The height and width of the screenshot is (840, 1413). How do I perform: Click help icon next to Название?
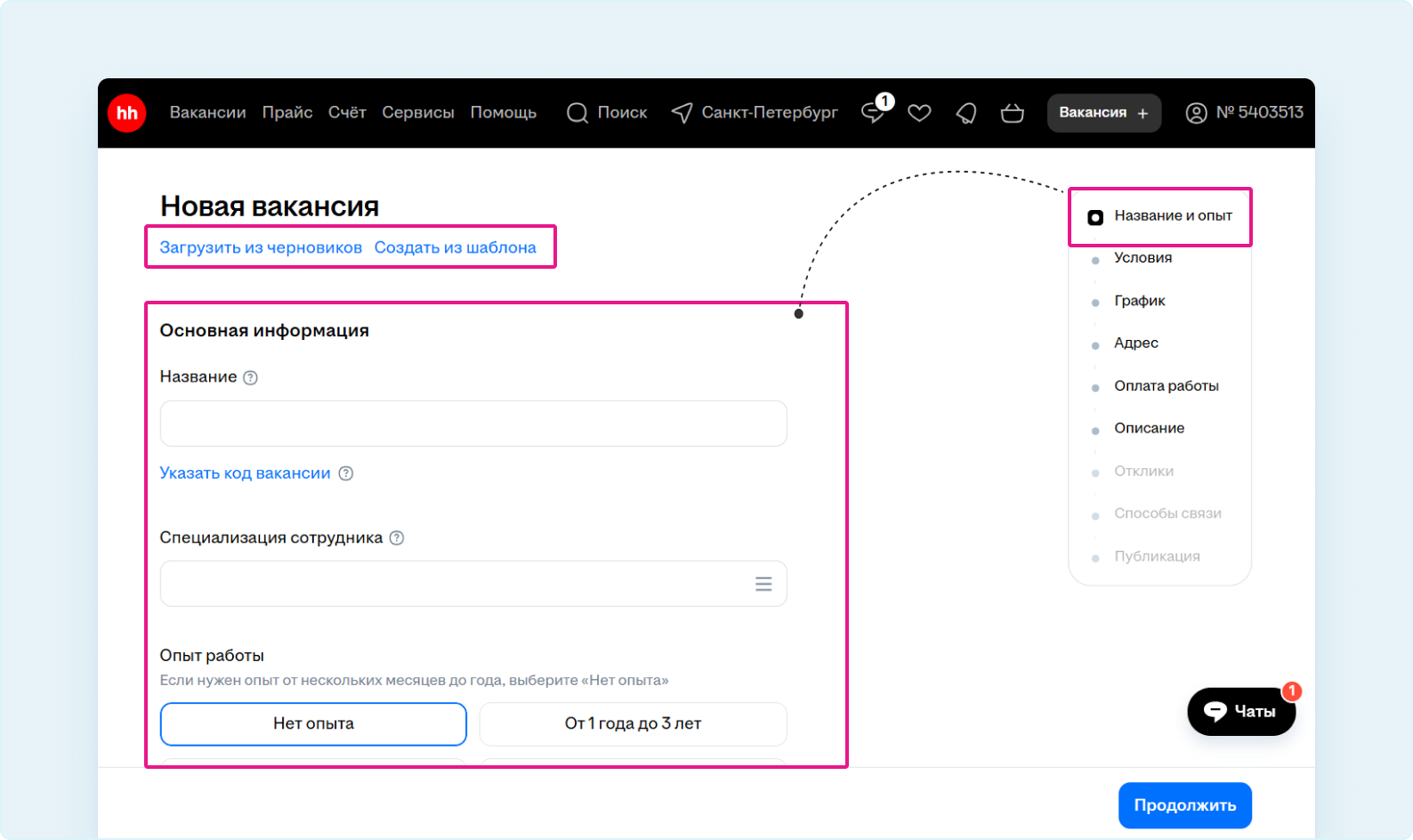point(251,377)
